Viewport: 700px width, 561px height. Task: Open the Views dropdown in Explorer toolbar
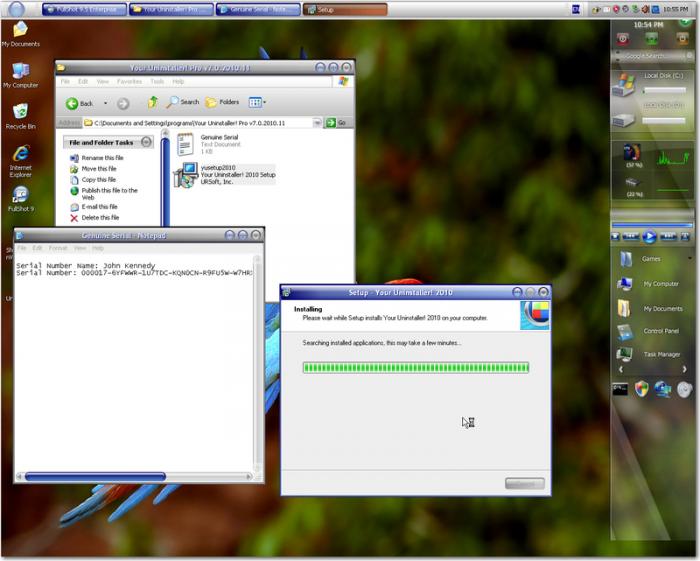coord(256,102)
